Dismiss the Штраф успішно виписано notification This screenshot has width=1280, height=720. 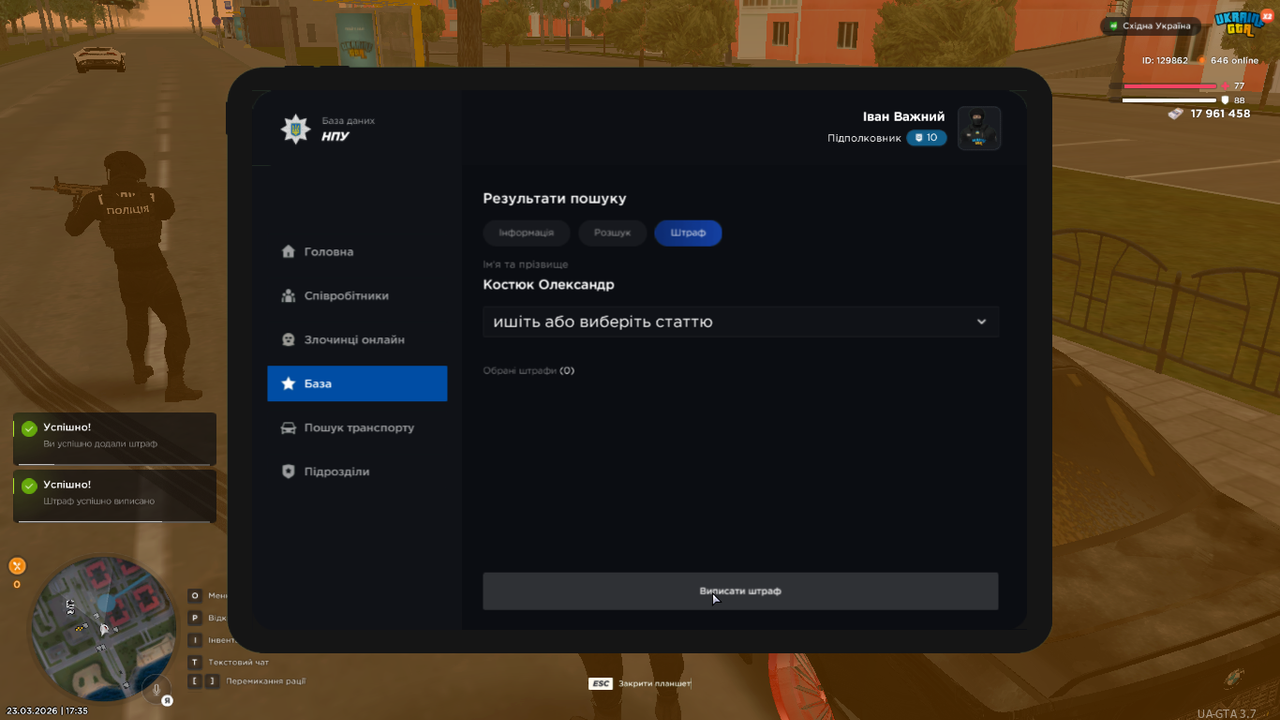tap(115, 496)
